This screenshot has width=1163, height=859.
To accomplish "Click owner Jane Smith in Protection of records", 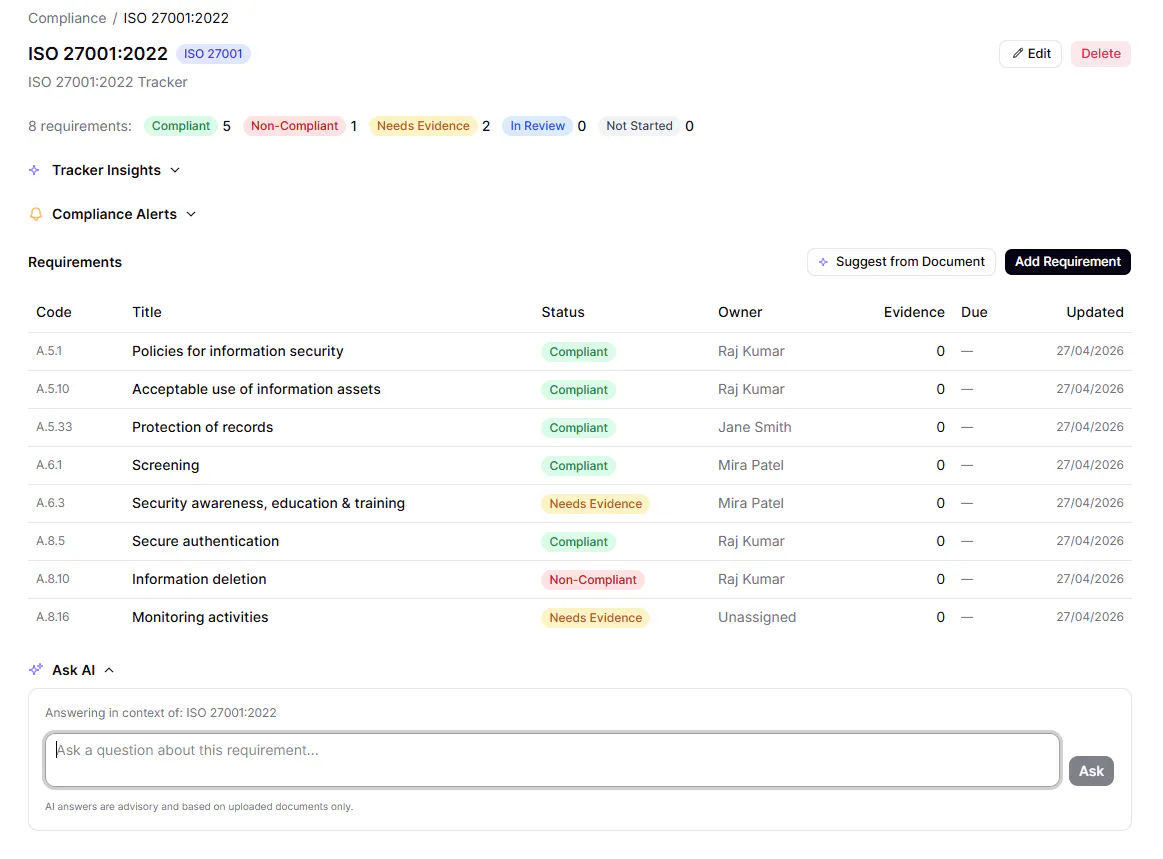I will 754,427.
